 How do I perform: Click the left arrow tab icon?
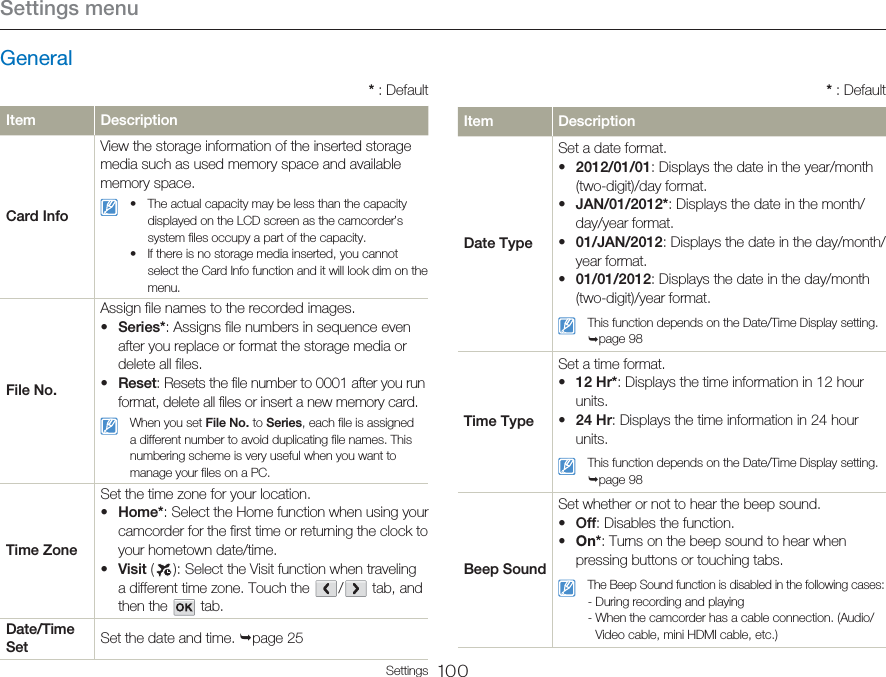(326, 588)
